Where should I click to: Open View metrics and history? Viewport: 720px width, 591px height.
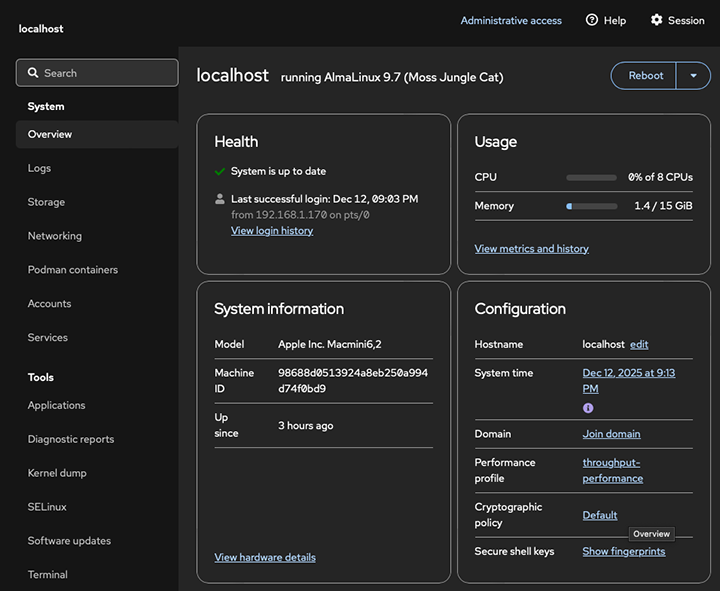click(531, 249)
